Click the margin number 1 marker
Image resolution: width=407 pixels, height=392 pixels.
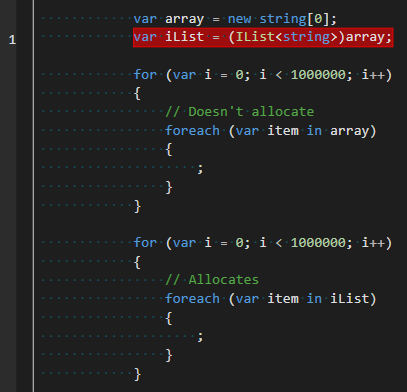click(12, 40)
